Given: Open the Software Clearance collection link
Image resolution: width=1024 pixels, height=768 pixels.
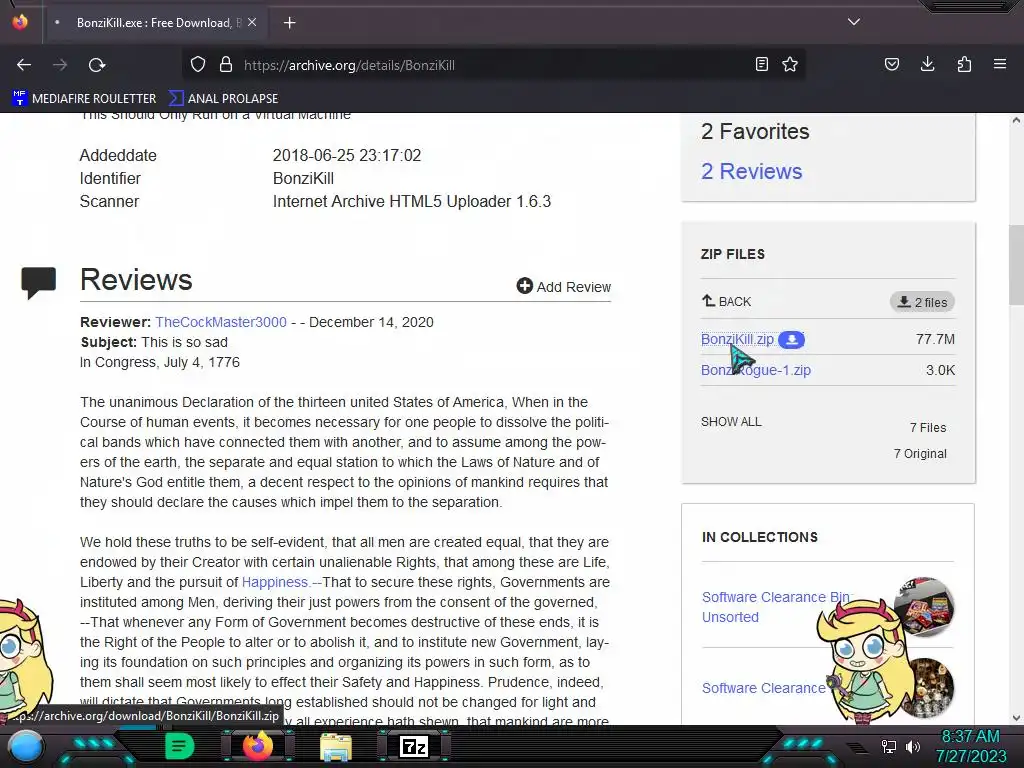Looking at the screenshot, I should click(x=763, y=688).
